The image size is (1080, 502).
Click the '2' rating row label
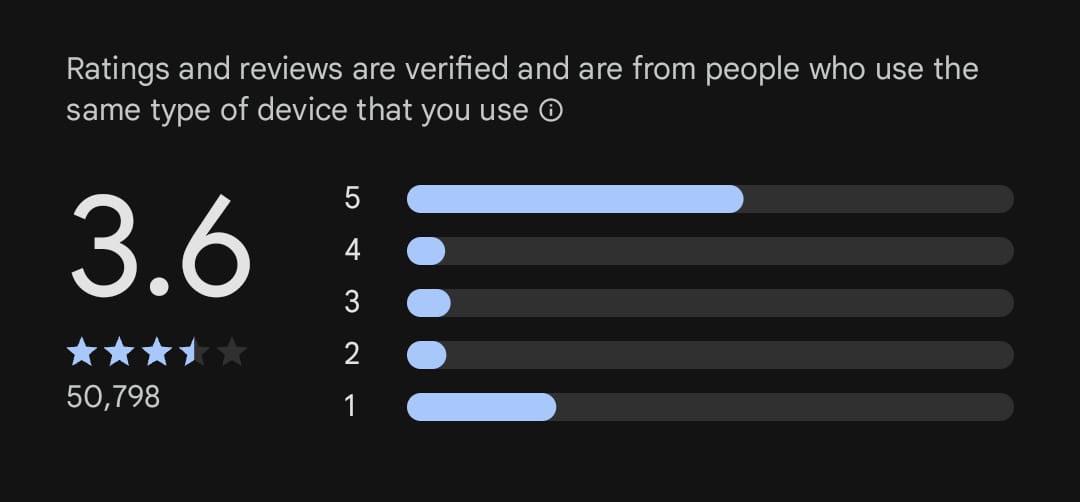pyautogui.click(x=352, y=354)
